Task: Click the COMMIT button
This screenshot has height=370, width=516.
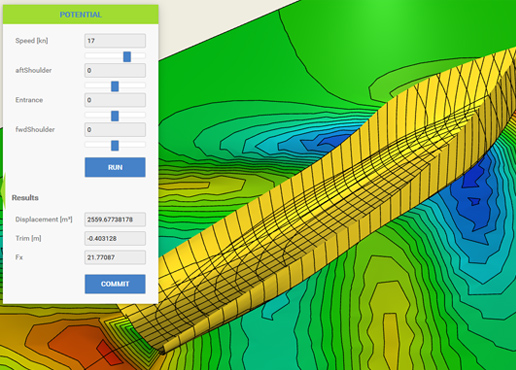Action: click(x=115, y=284)
